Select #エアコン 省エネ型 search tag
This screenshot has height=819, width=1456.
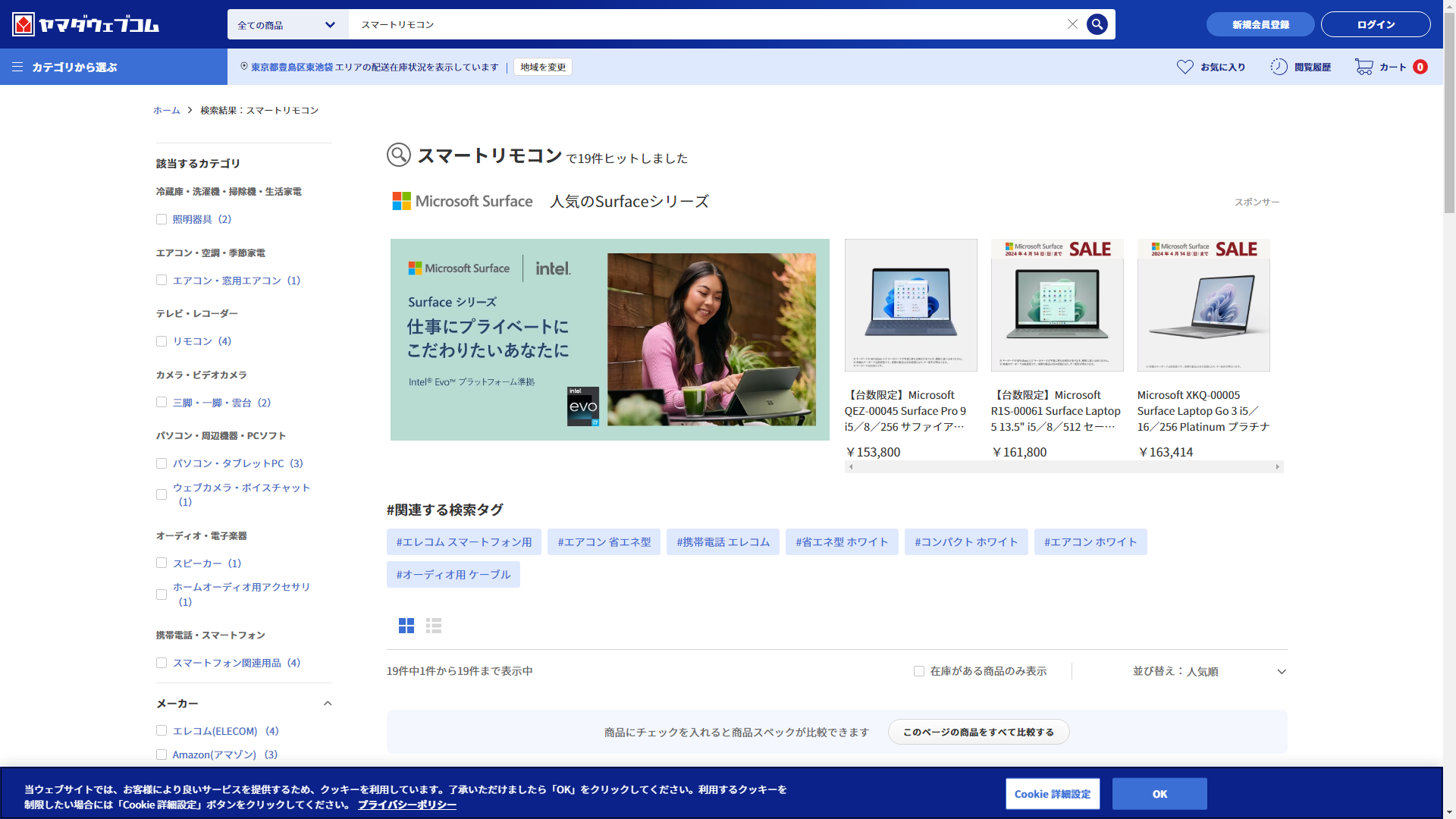(604, 542)
